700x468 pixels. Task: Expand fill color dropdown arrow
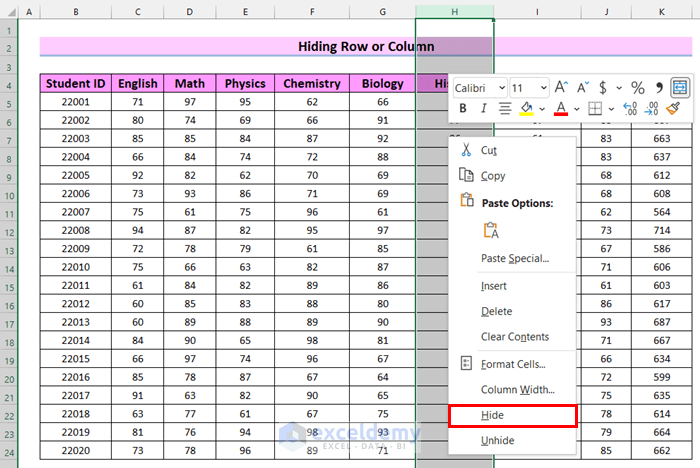[542, 109]
